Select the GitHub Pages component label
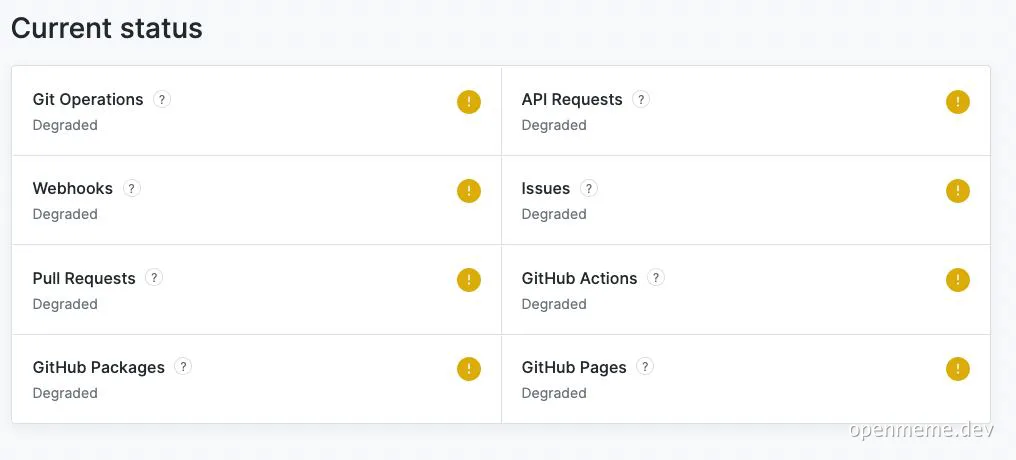The image size is (1016, 460). pyautogui.click(x=574, y=367)
